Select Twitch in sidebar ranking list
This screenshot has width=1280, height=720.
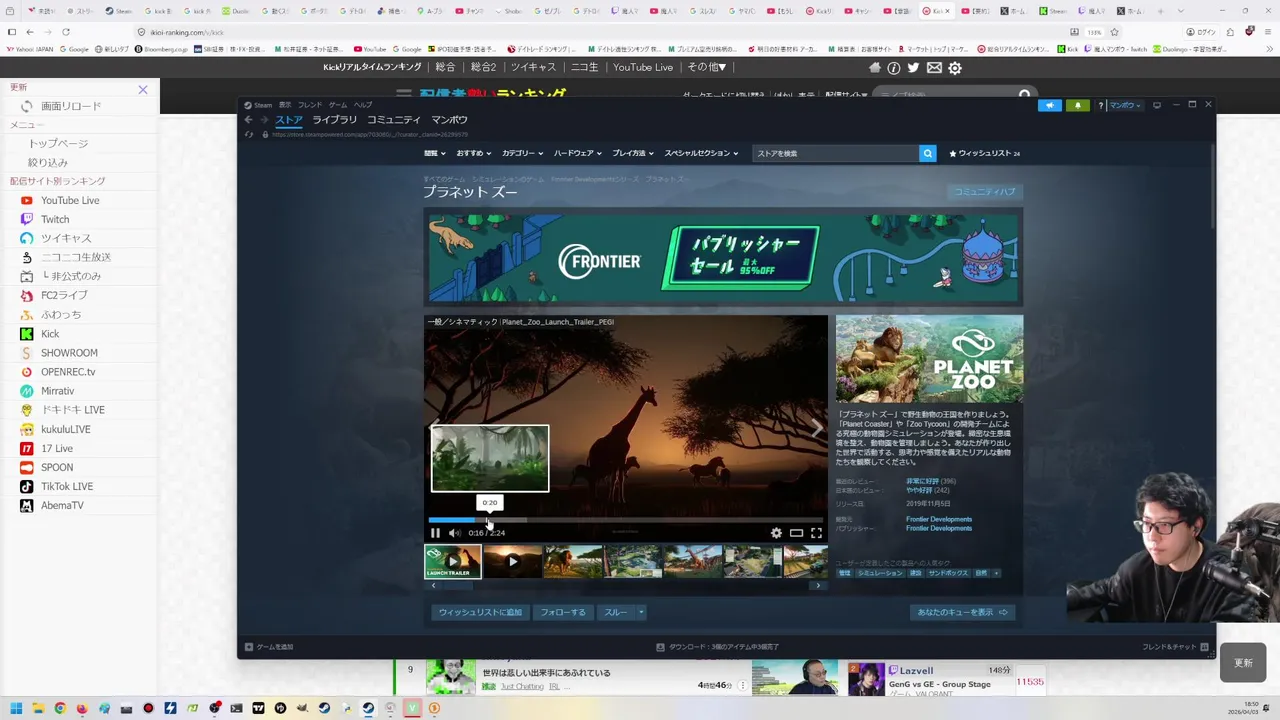tap(55, 219)
